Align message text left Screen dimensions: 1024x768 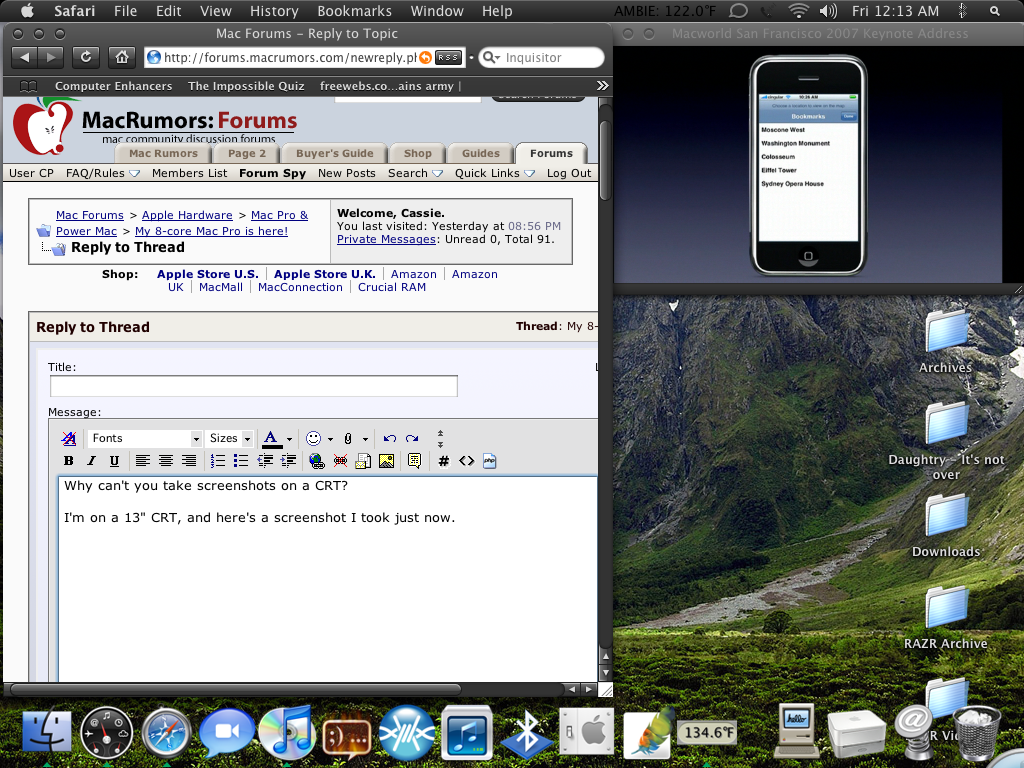142,461
